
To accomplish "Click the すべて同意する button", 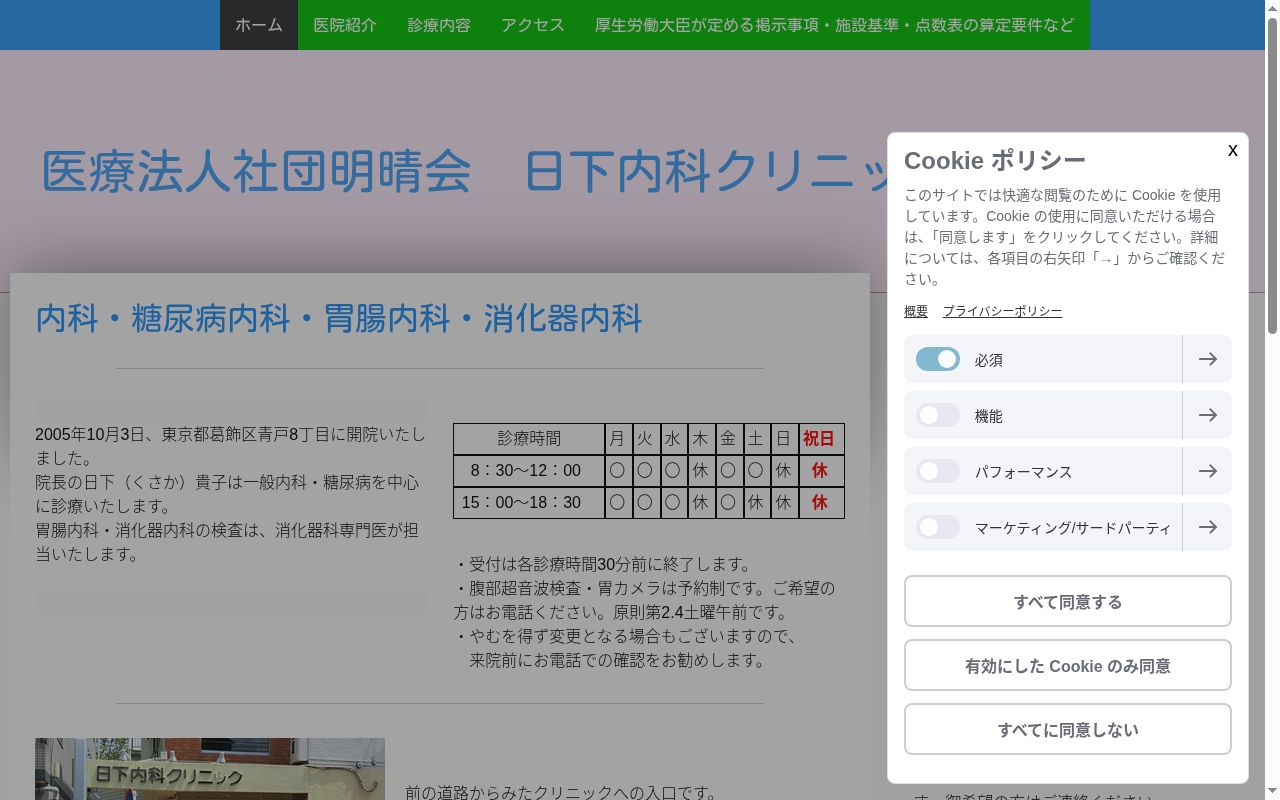I will pyautogui.click(x=1068, y=601).
